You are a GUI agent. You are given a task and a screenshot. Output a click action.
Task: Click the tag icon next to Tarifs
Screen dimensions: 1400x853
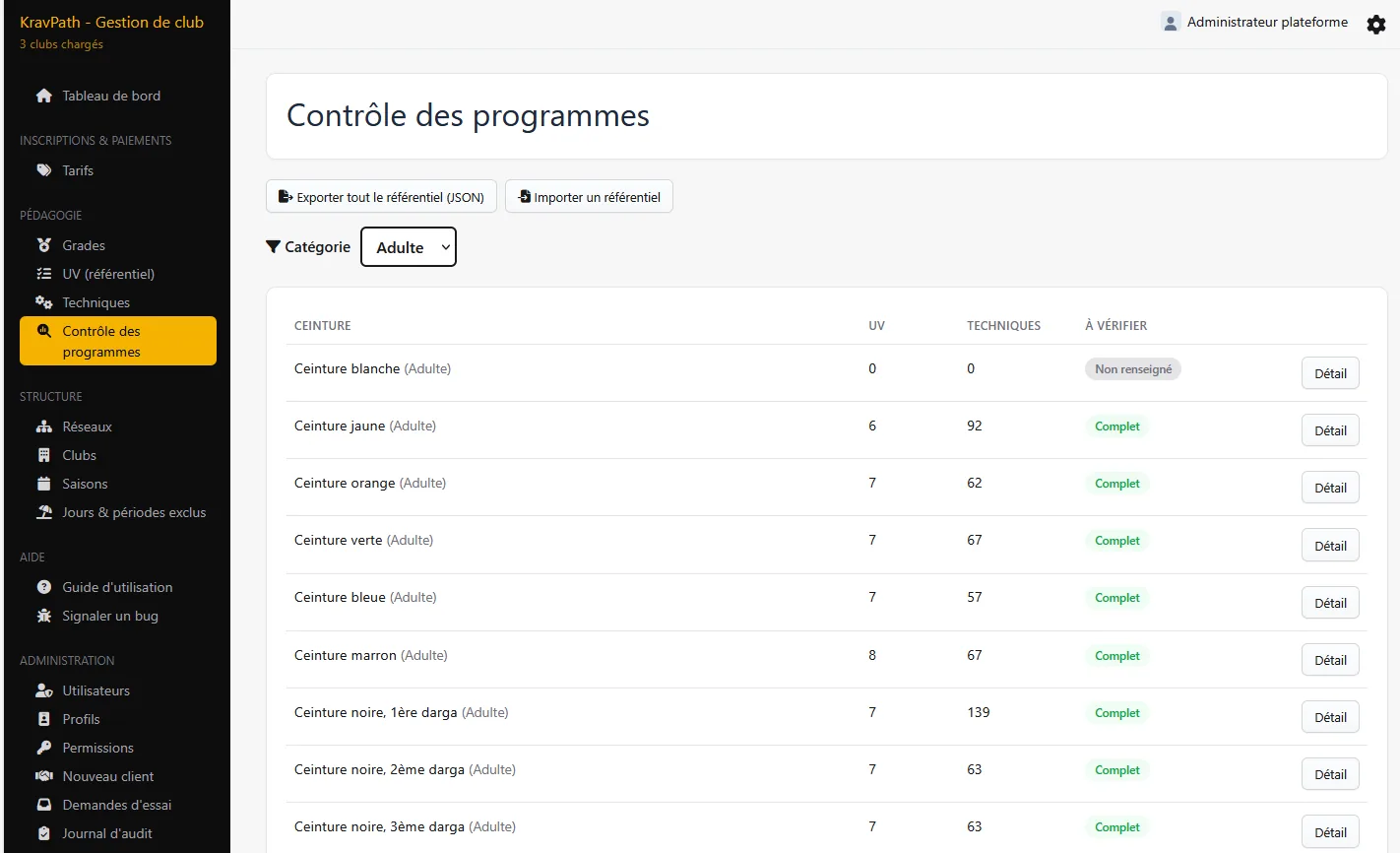[43, 170]
